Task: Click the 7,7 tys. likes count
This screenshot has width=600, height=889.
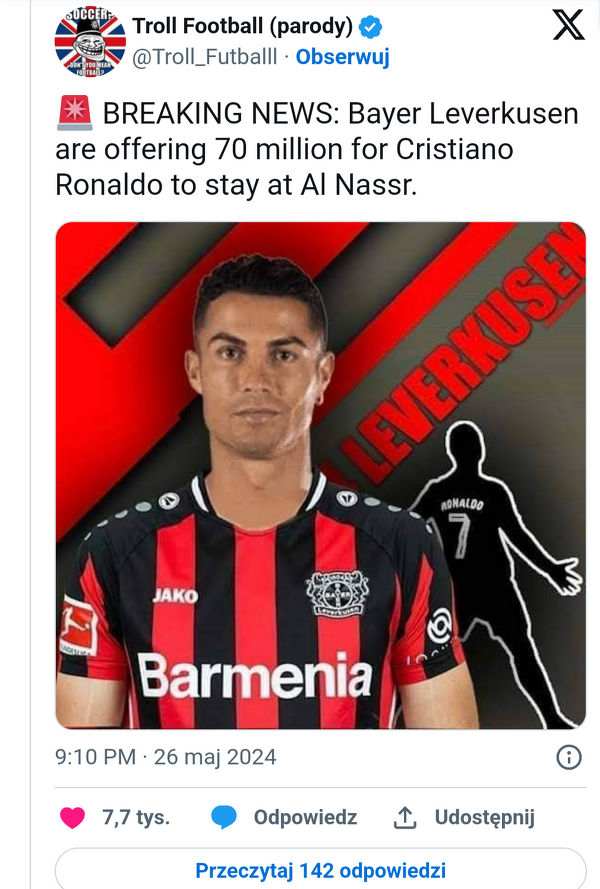Action: [136, 818]
